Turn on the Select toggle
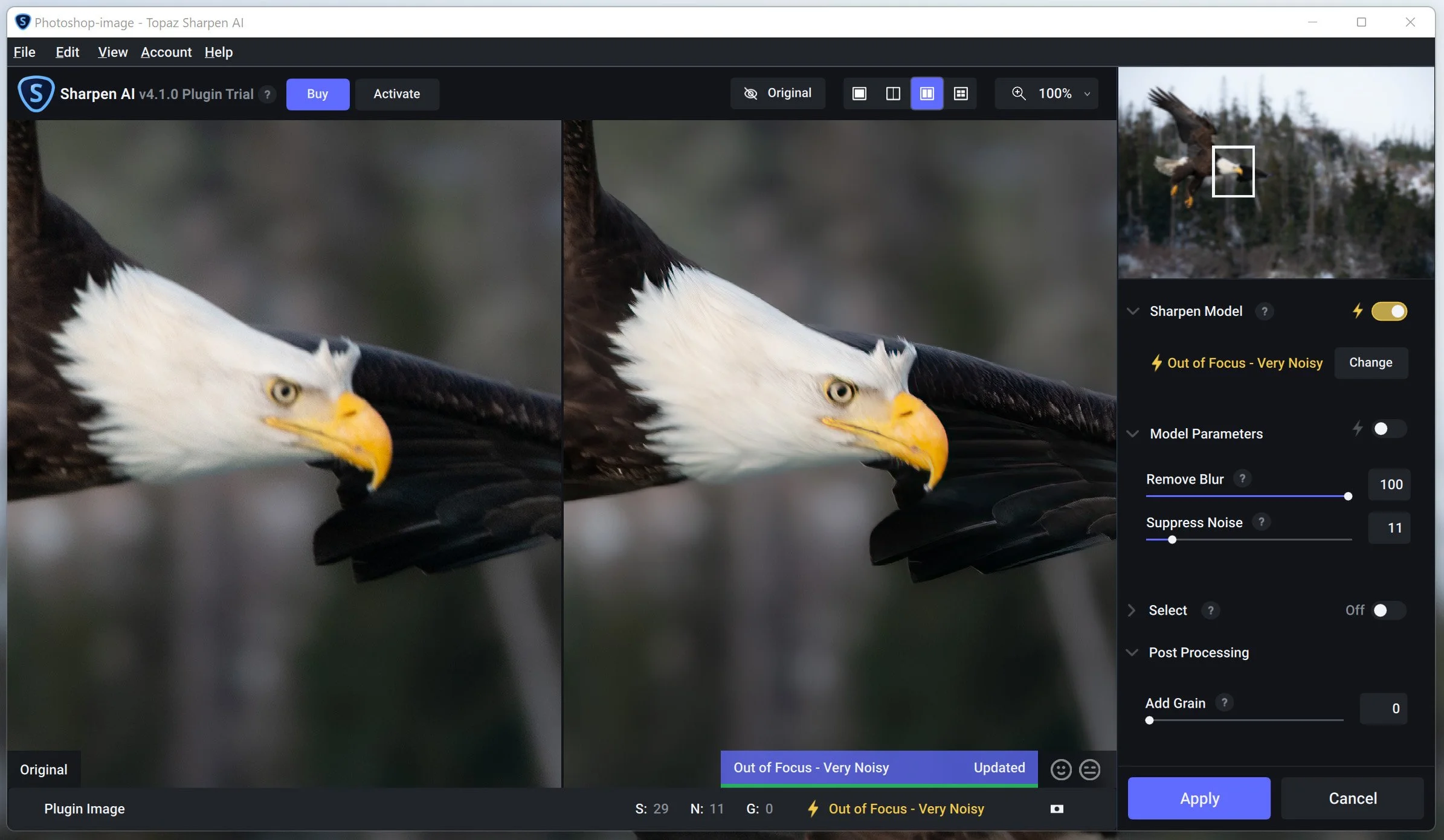Screen dimensions: 1444x840 click(x=1388, y=610)
